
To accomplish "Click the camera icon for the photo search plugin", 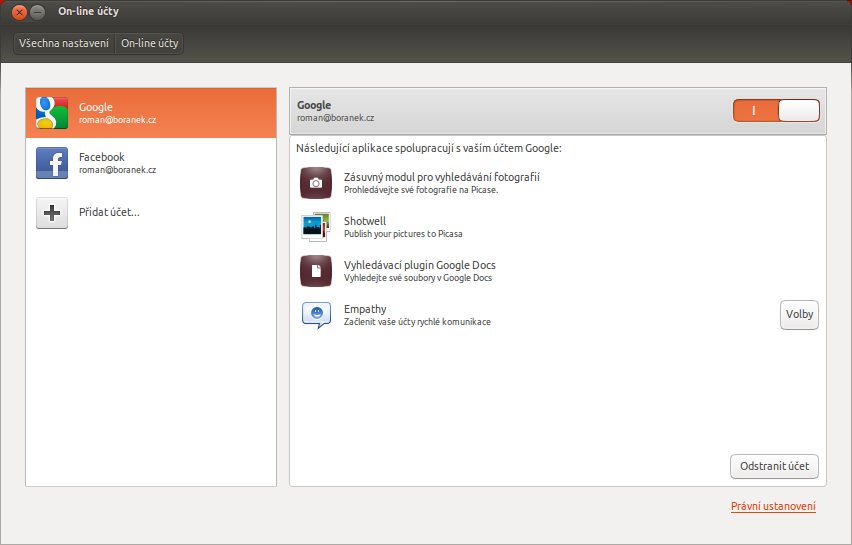I will 316,183.
